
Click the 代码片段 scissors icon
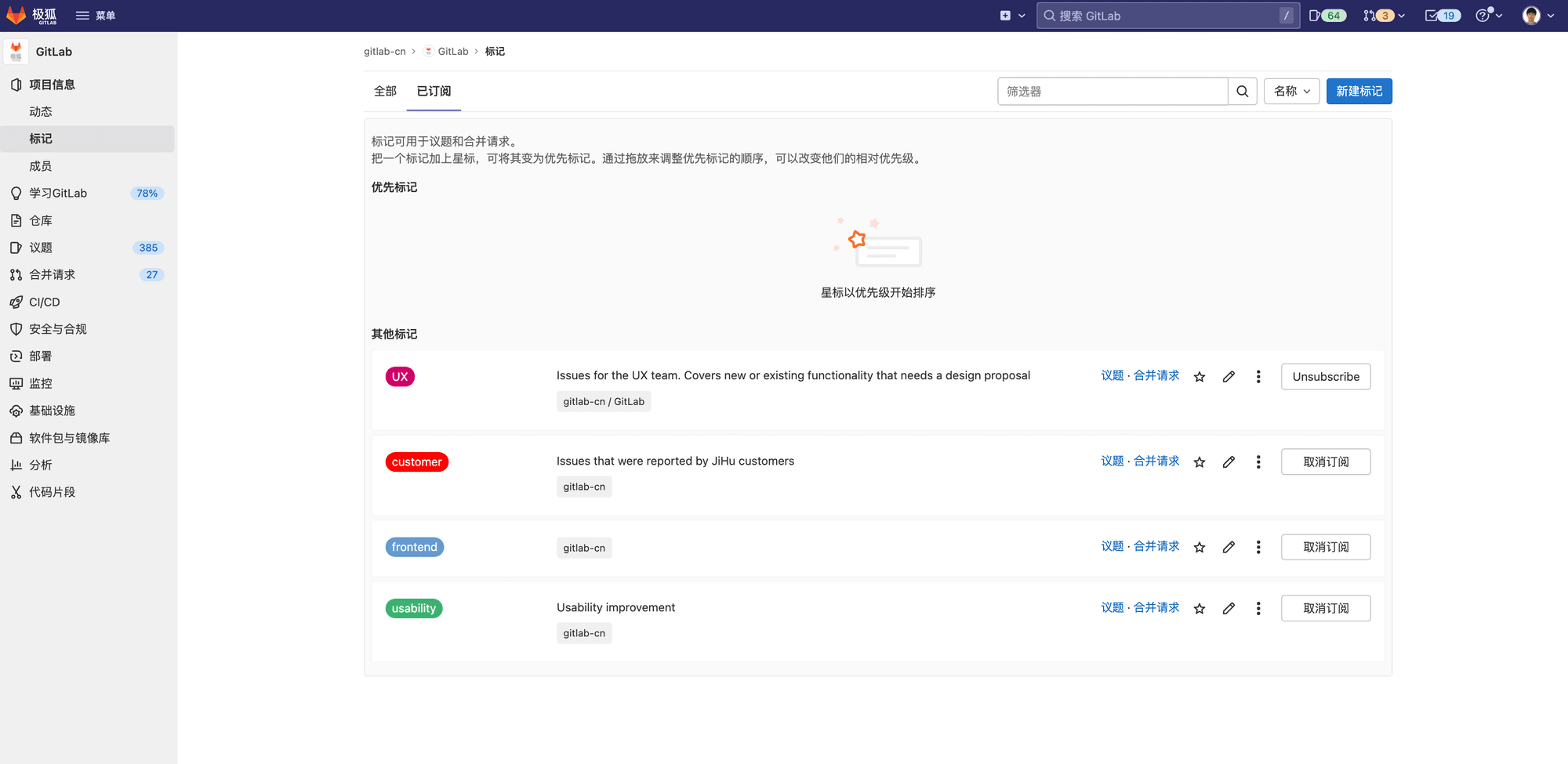[x=16, y=492]
